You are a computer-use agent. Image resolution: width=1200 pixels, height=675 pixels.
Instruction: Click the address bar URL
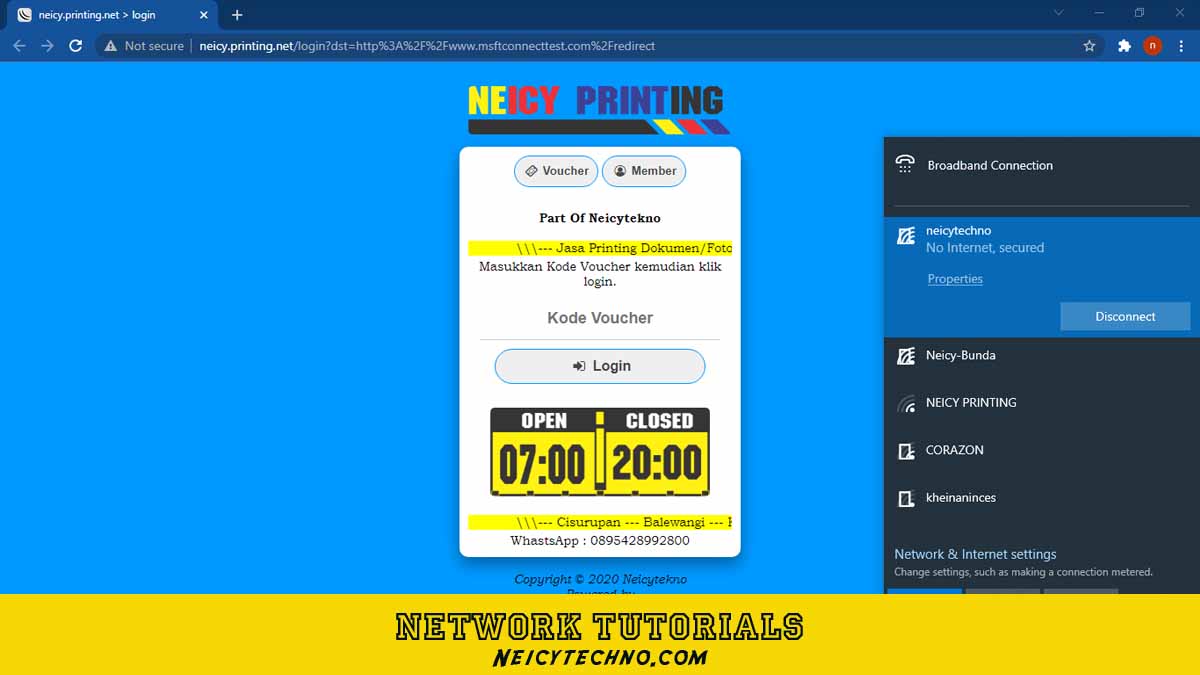[x=427, y=46]
